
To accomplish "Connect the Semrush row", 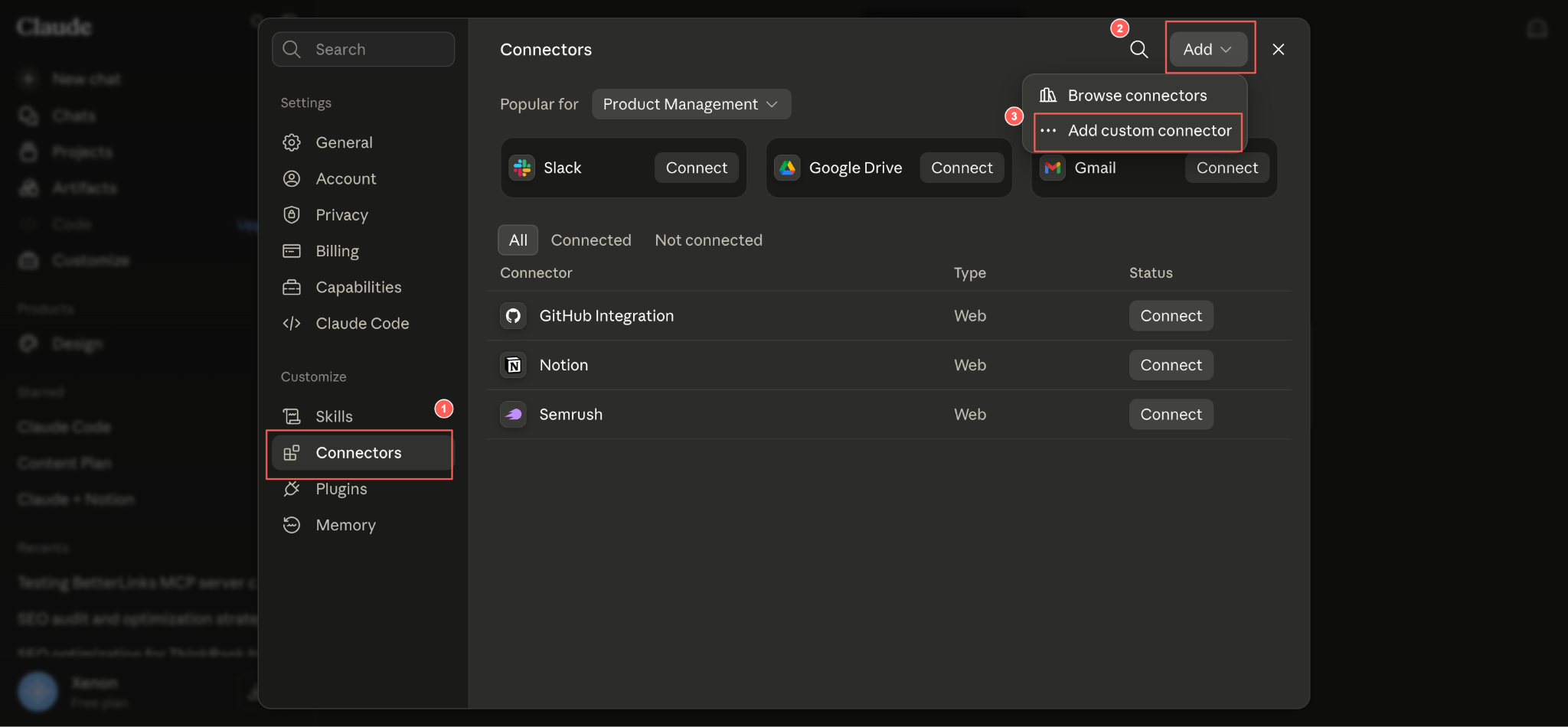I will (1171, 414).
